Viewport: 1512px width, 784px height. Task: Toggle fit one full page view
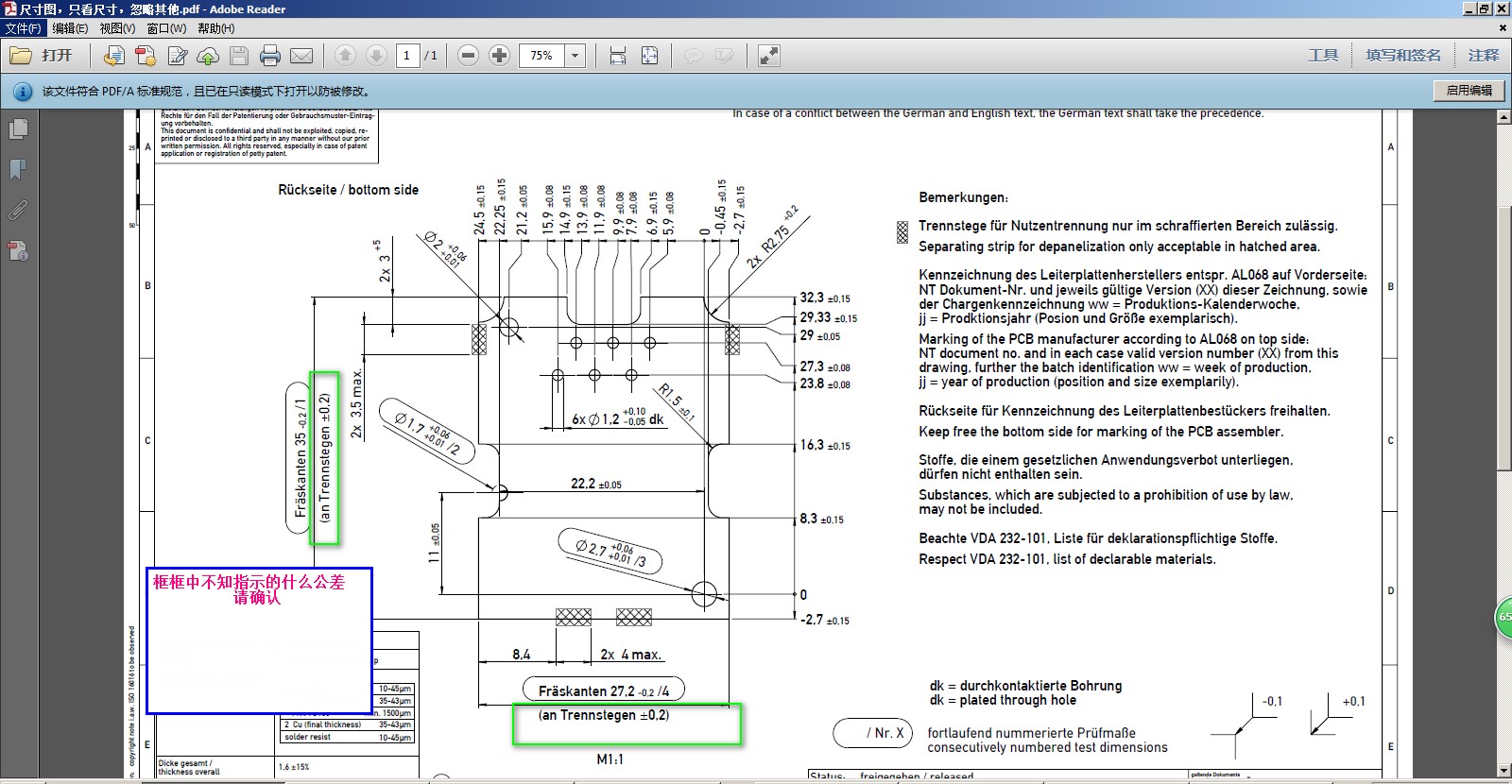pyautogui.click(x=649, y=56)
